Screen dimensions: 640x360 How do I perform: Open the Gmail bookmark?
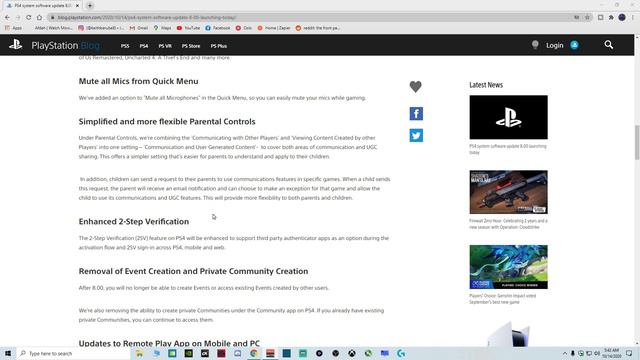[x=139, y=28]
